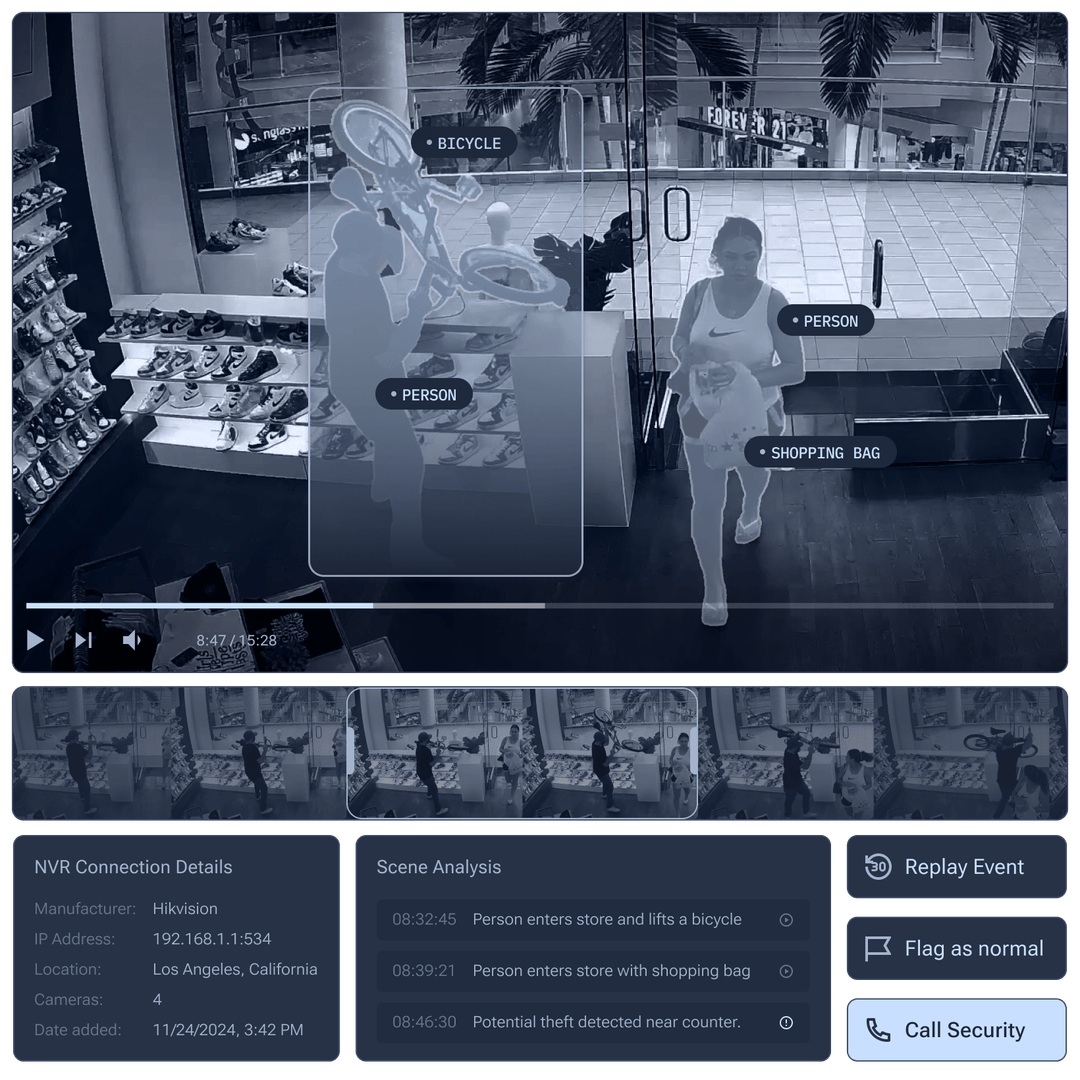Skip to next frame in video player

84,640
